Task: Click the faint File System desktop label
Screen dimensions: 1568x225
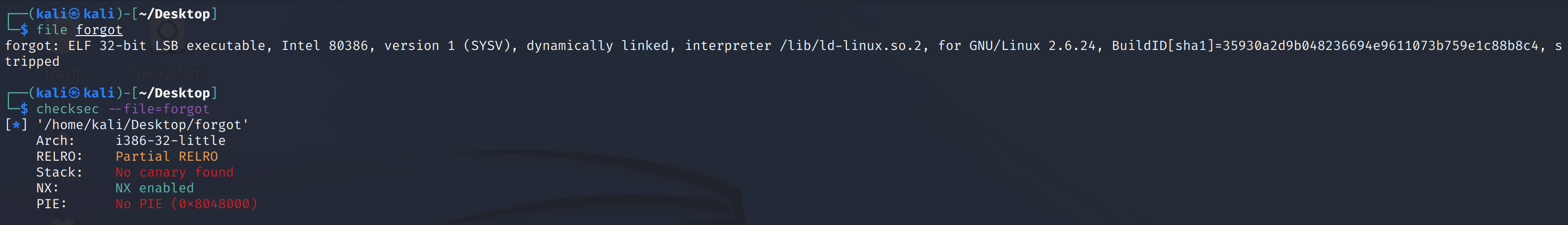Action: coord(166,74)
